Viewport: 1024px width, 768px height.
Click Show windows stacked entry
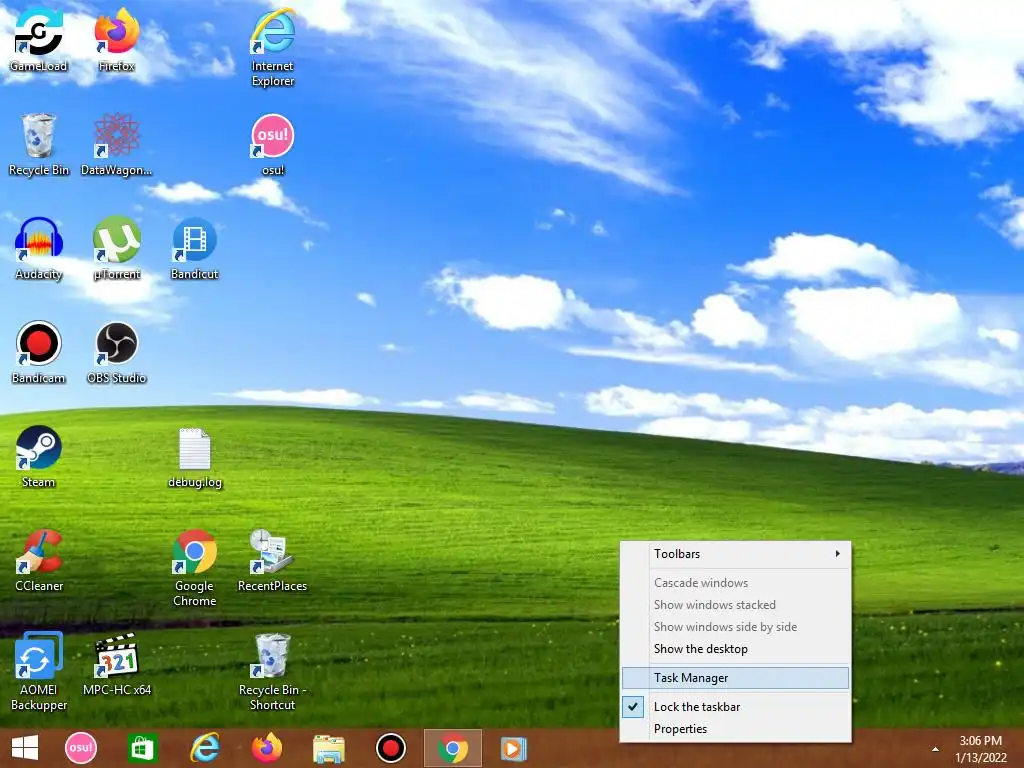point(735,605)
